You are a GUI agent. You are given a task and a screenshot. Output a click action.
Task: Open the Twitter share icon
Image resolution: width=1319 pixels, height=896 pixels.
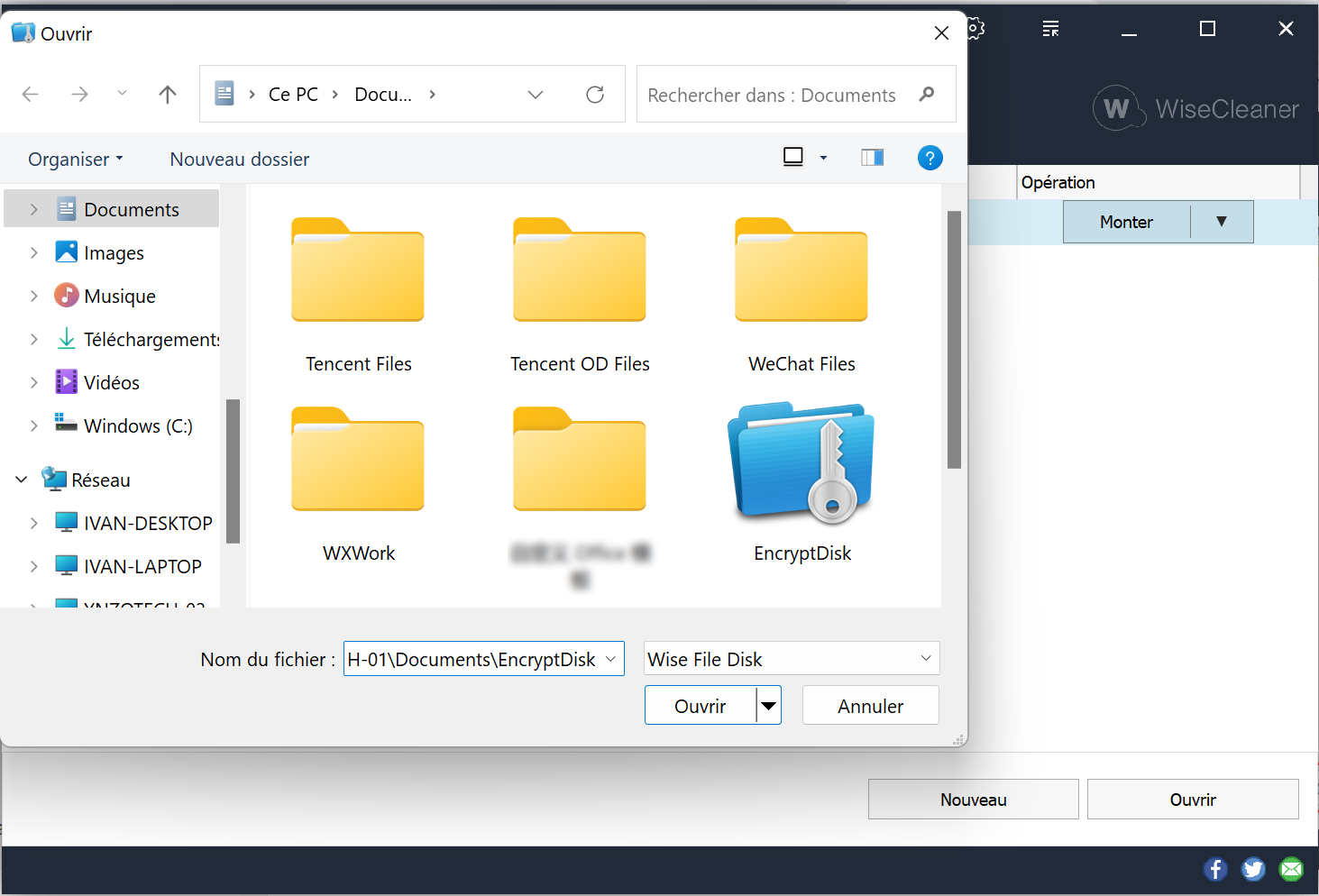[1253, 869]
